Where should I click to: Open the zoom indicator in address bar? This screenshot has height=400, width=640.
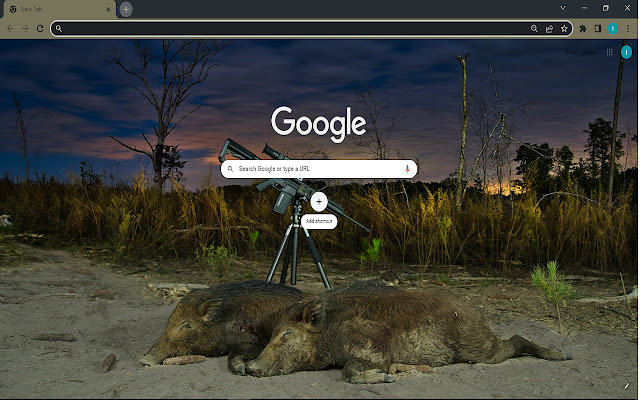534,29
